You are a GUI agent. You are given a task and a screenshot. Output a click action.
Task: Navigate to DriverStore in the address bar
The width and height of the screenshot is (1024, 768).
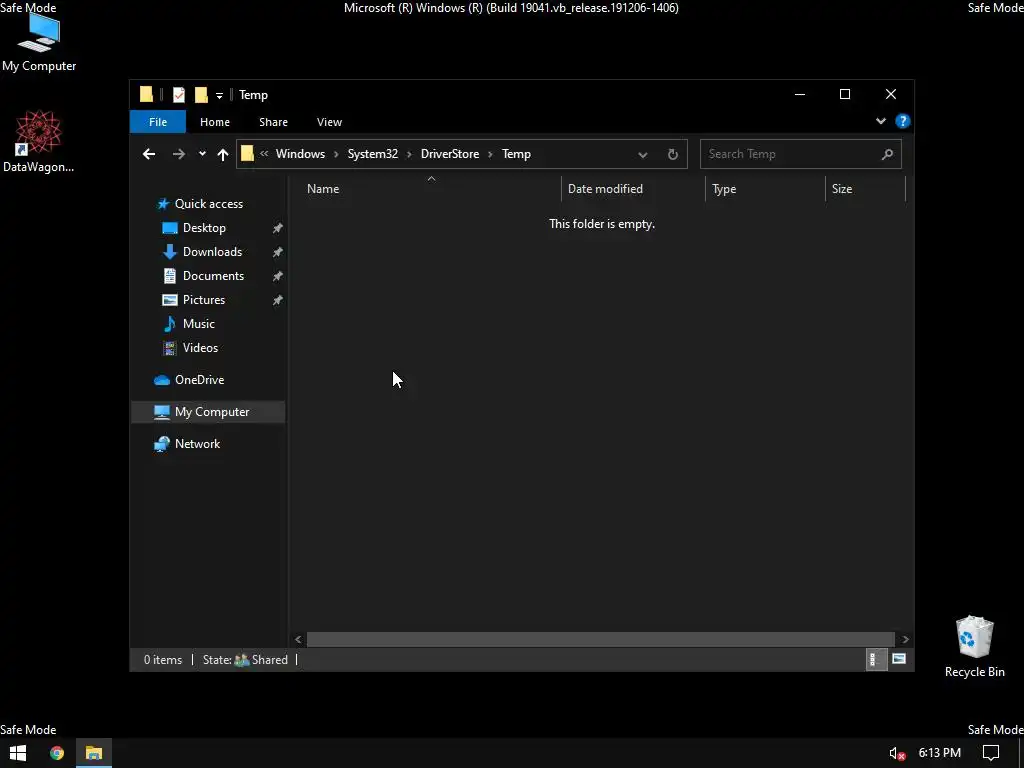click(450, 154)
